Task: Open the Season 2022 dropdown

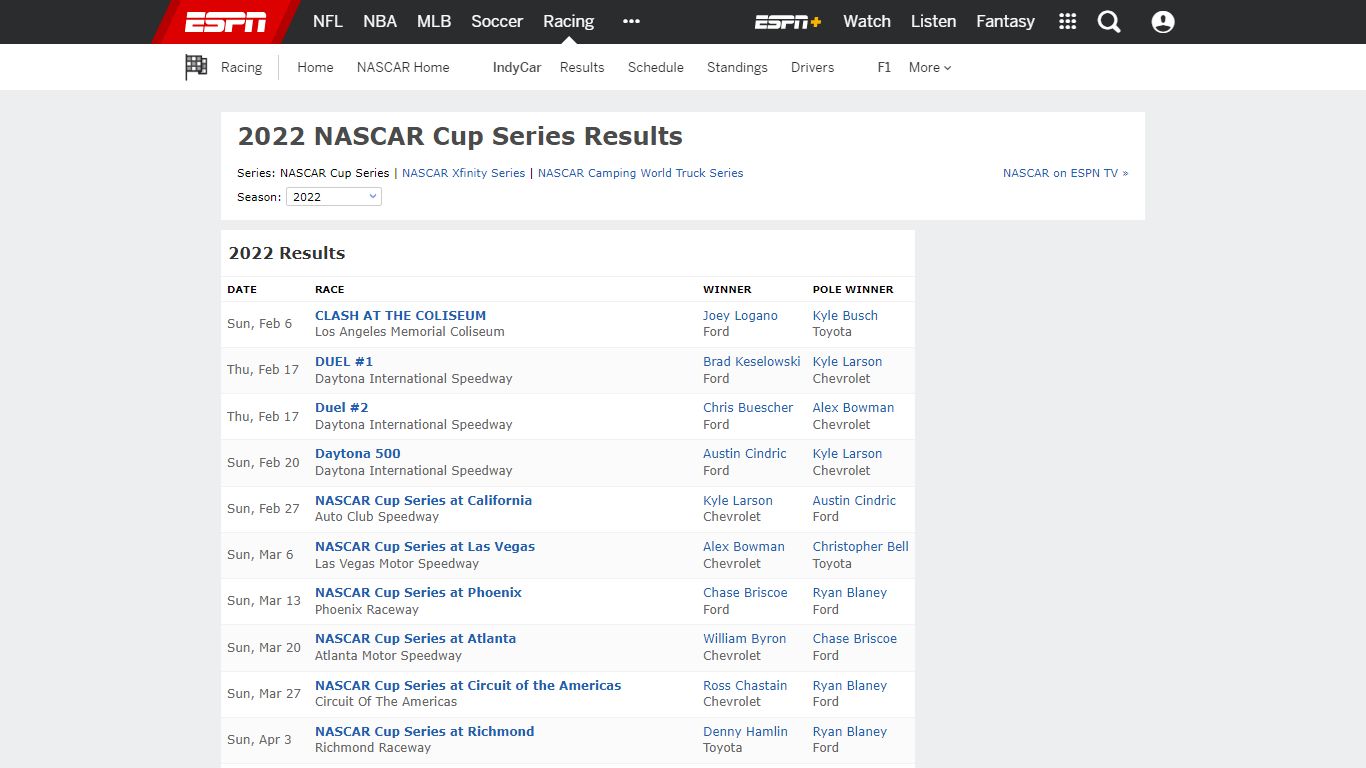Action: pyautogui.click(x=334, y=197)
